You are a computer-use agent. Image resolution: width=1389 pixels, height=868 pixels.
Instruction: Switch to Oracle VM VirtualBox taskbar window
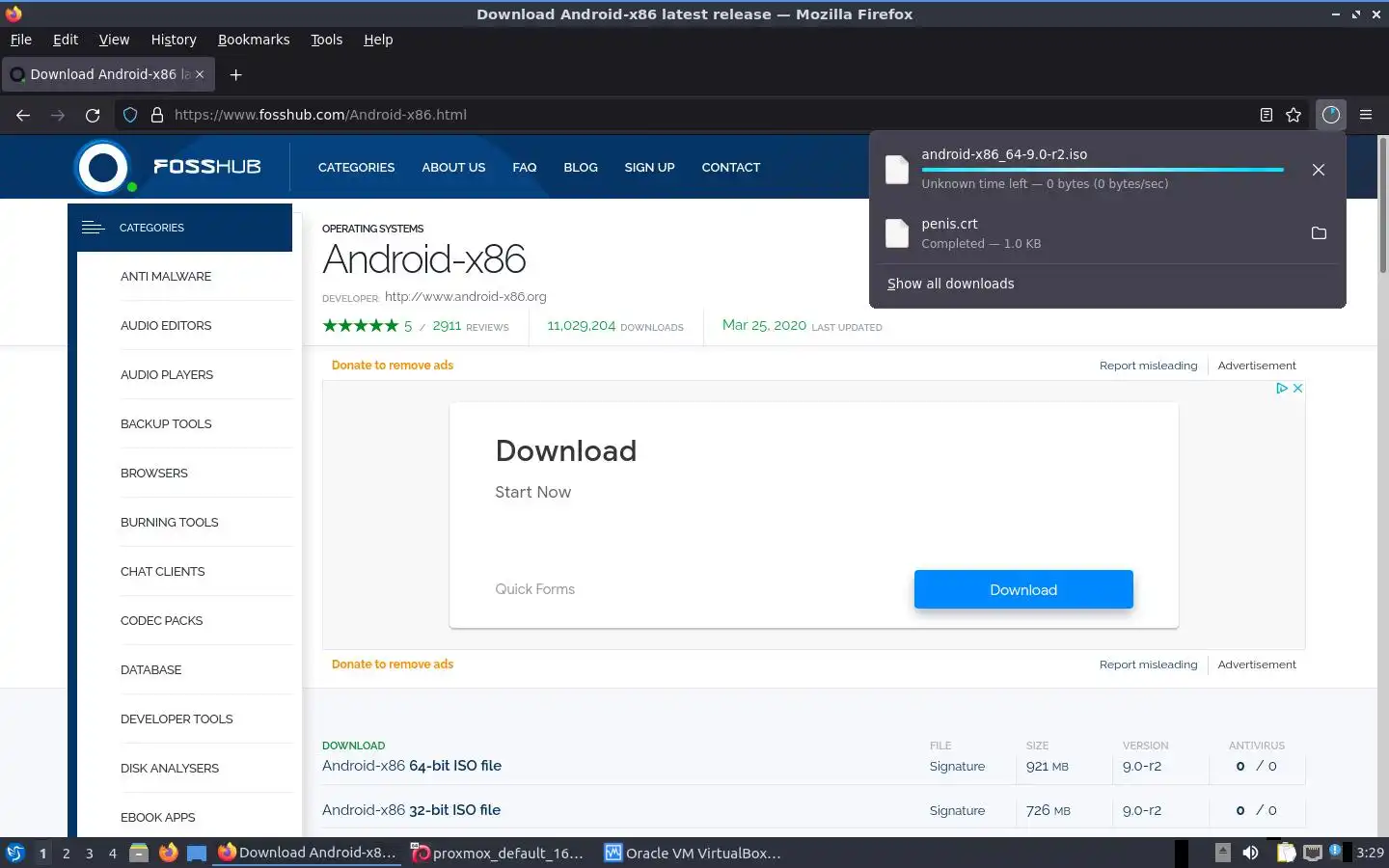click(693, 853)
